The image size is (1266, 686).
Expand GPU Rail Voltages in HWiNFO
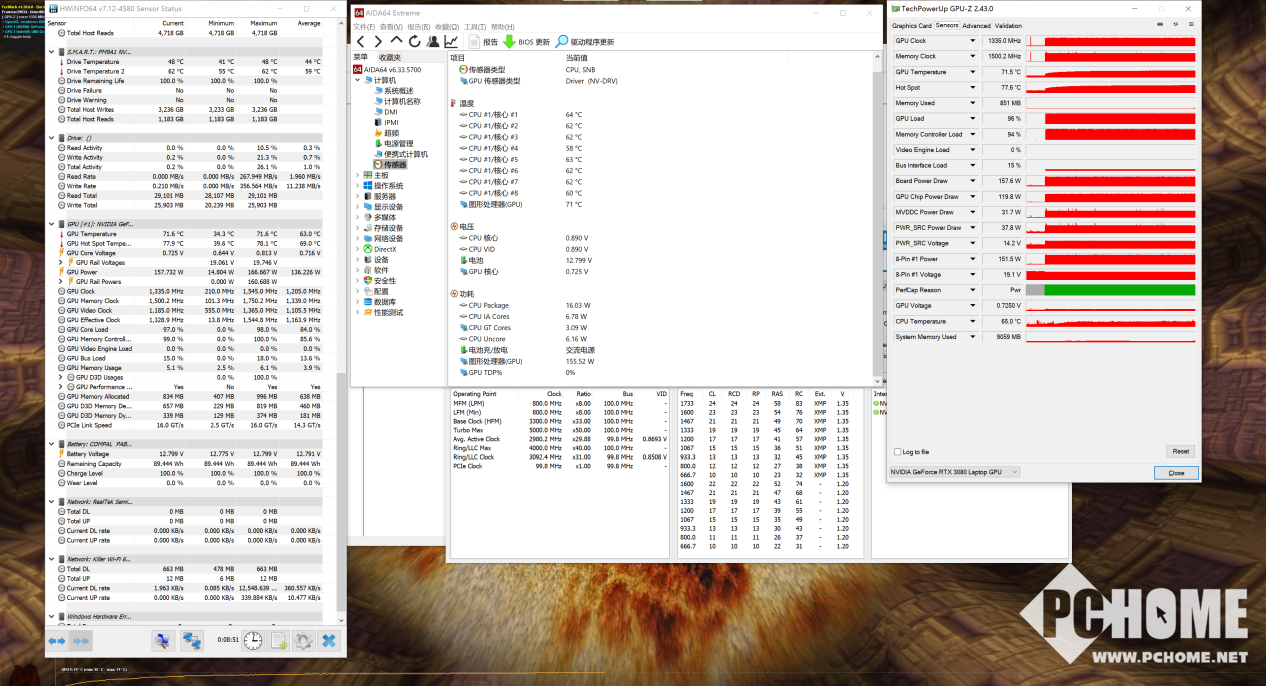pyautogui.click(x=60, y=263)
